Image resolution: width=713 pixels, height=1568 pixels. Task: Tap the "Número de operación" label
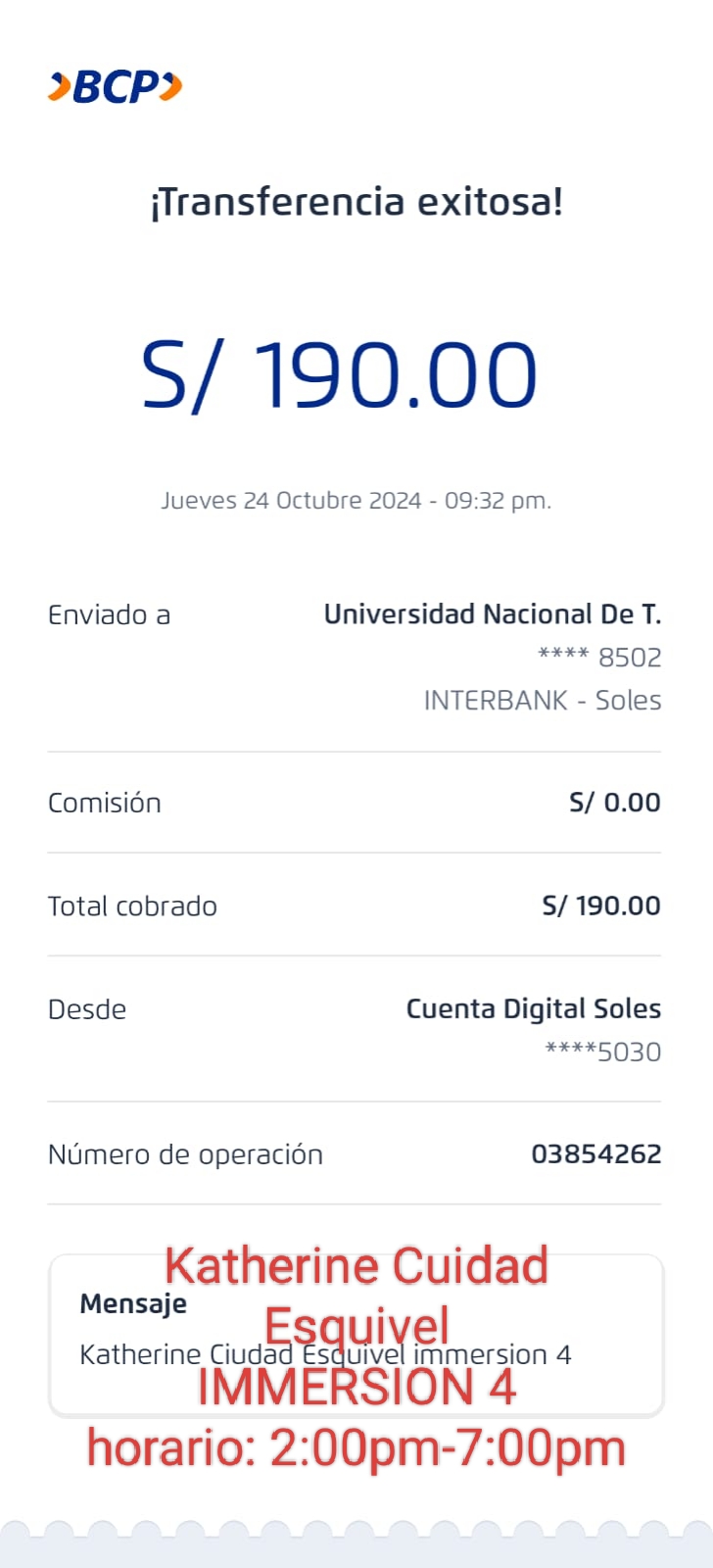tap(185, 1155)
